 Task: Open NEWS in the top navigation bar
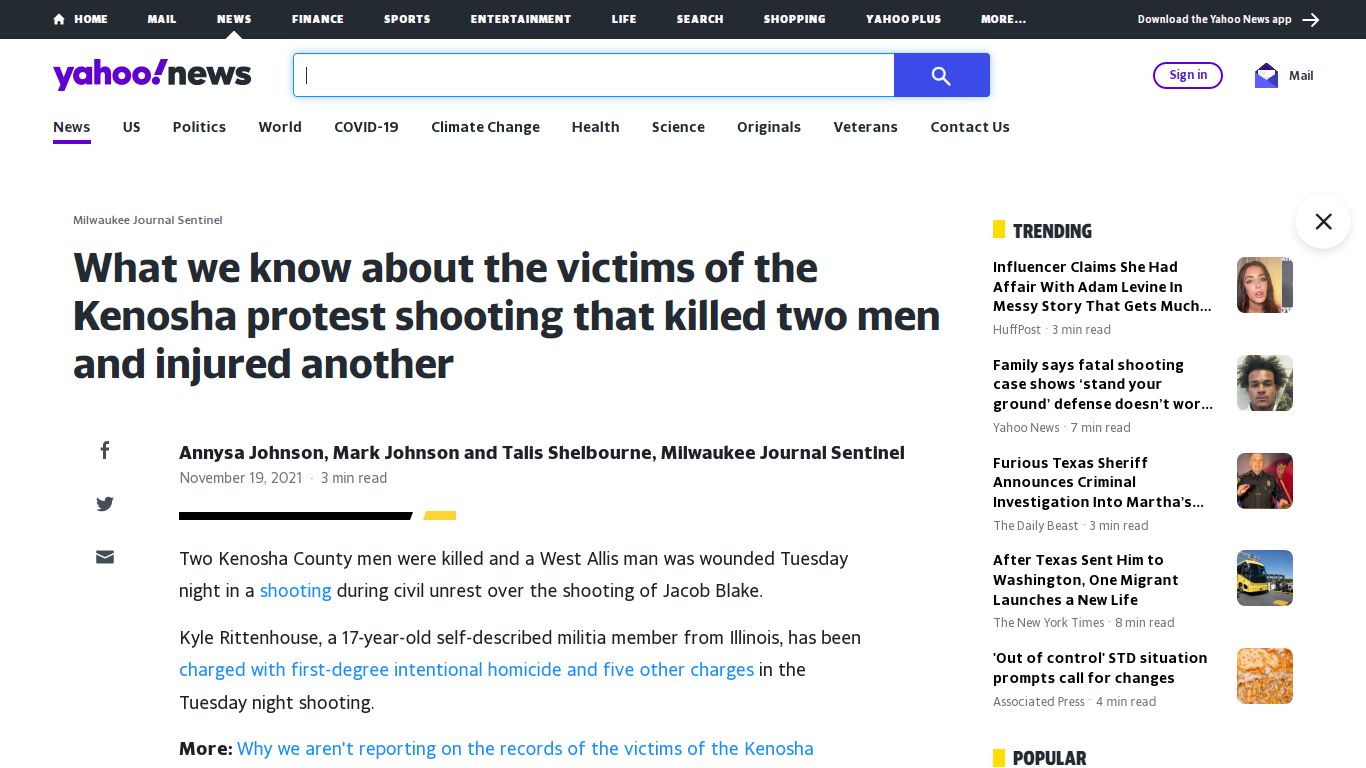(x=234, y=19)
